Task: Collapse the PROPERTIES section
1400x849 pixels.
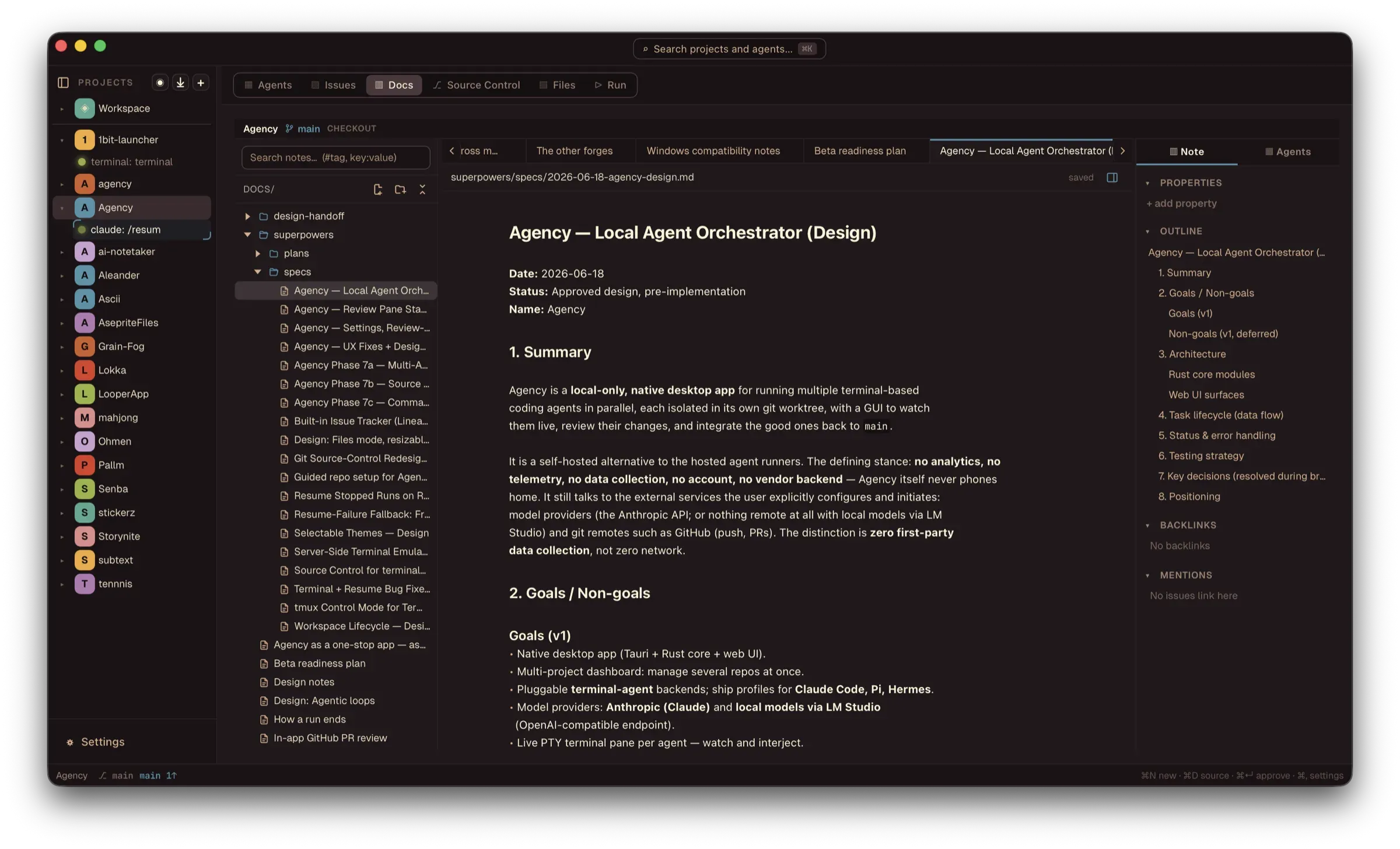Action: [x=1147, y=183]
